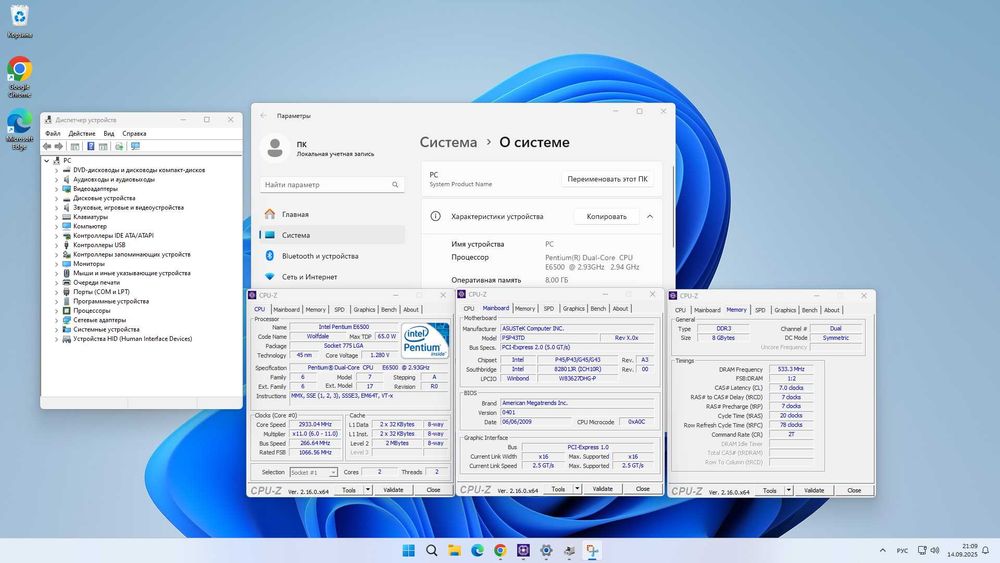This screenshot has width=1000, height=563.
Task: Open Действие menu in Device Manager
Action: [82, 134]
